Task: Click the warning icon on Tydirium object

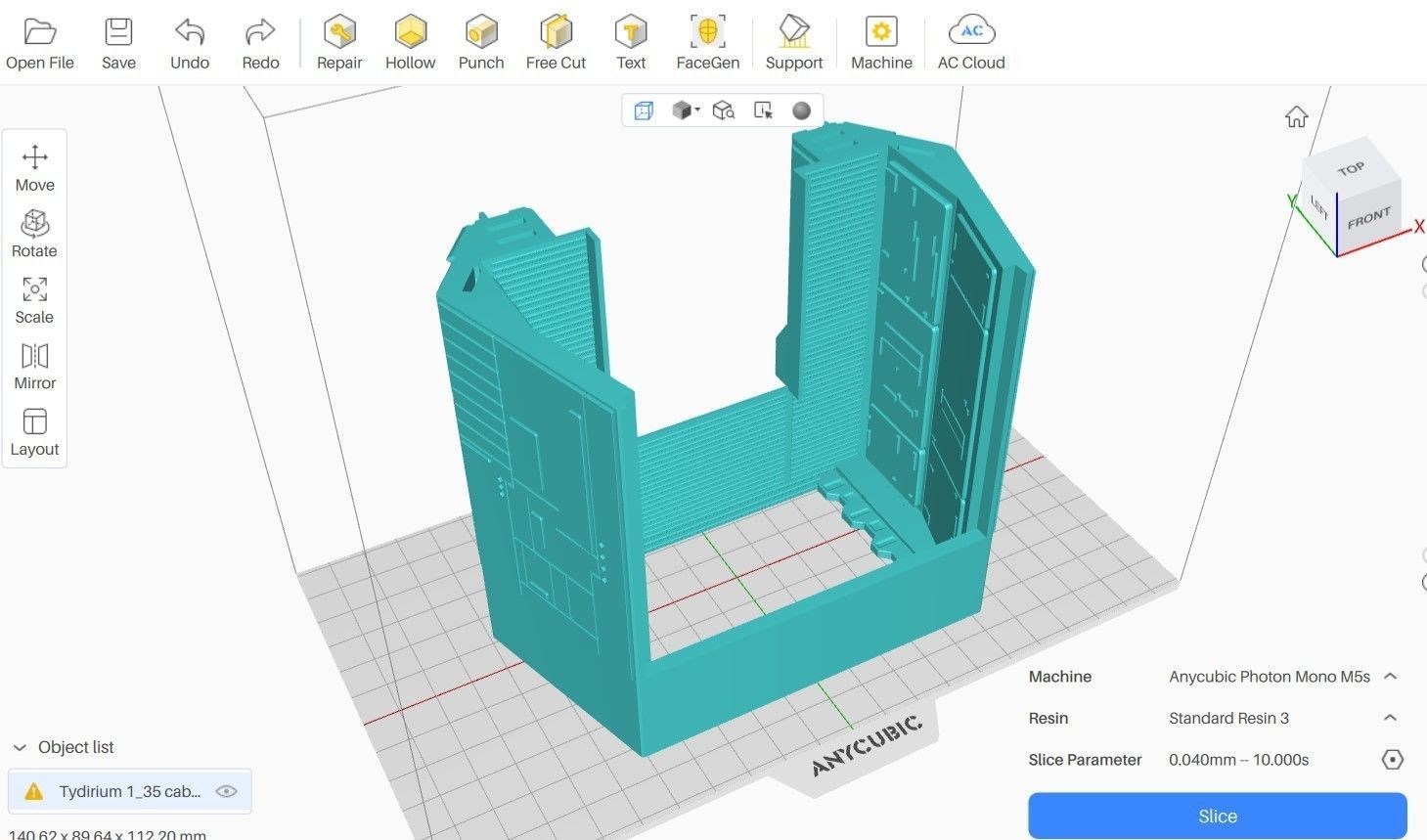Action: pyautogui.click(x=33, y=791)
